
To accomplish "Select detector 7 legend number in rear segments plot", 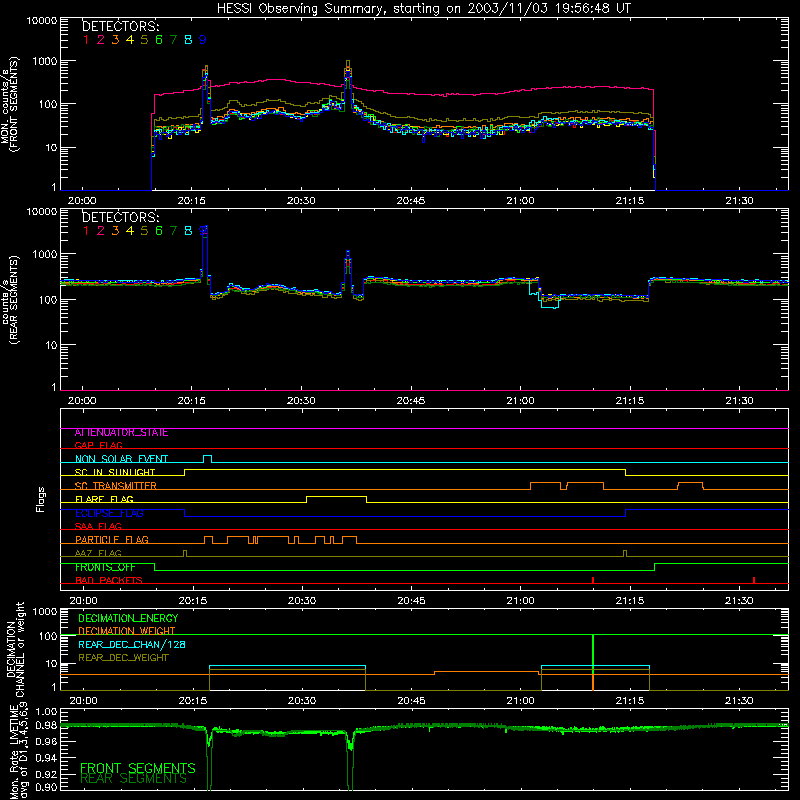I will coord(173,231).
